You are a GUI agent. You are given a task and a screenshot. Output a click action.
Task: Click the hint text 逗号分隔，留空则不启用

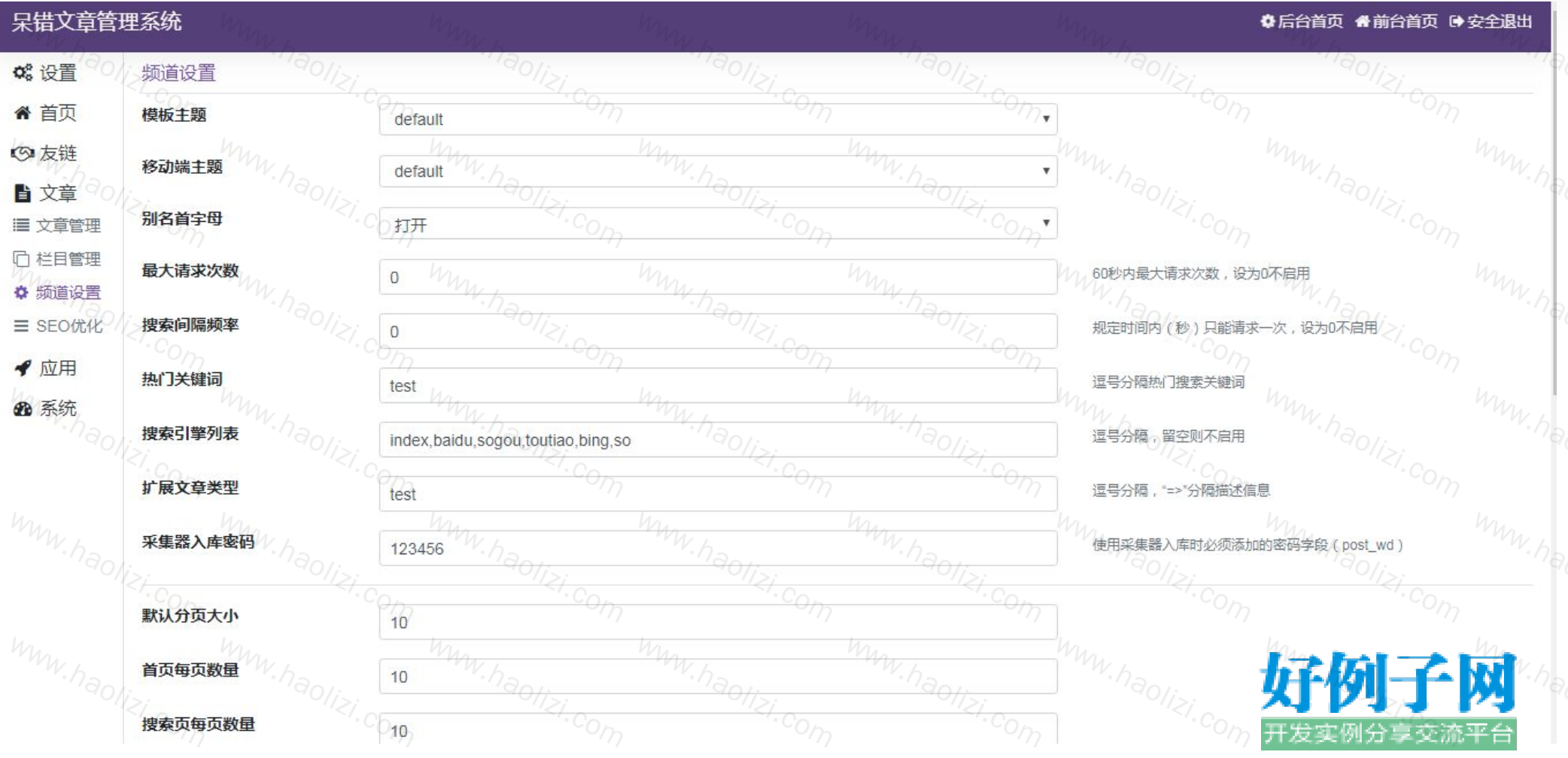coord(1168,436)
